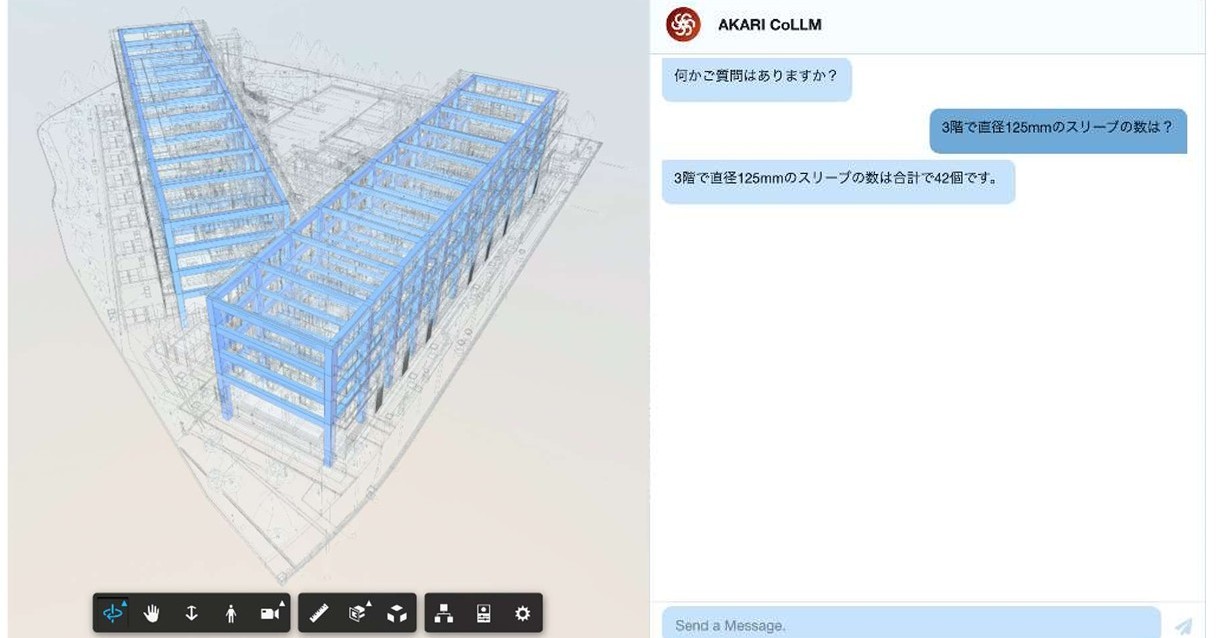Activate the Measure ruler tool
The image size is (1219, 638).
tap(320, 613)
